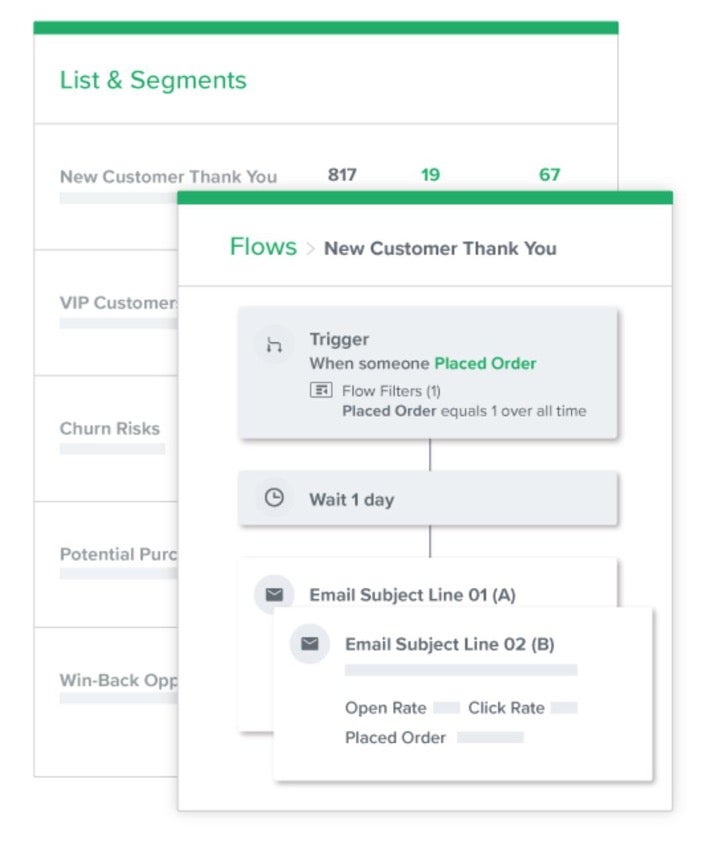Click the Flow Filters icon
Screen dimensions: 722x848
(x=321, y=390)
